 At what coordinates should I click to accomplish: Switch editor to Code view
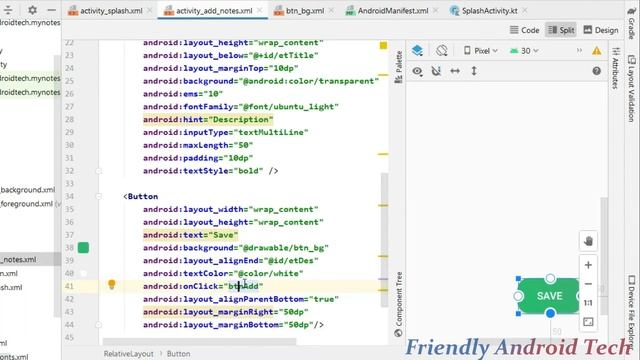click(524, 30)
